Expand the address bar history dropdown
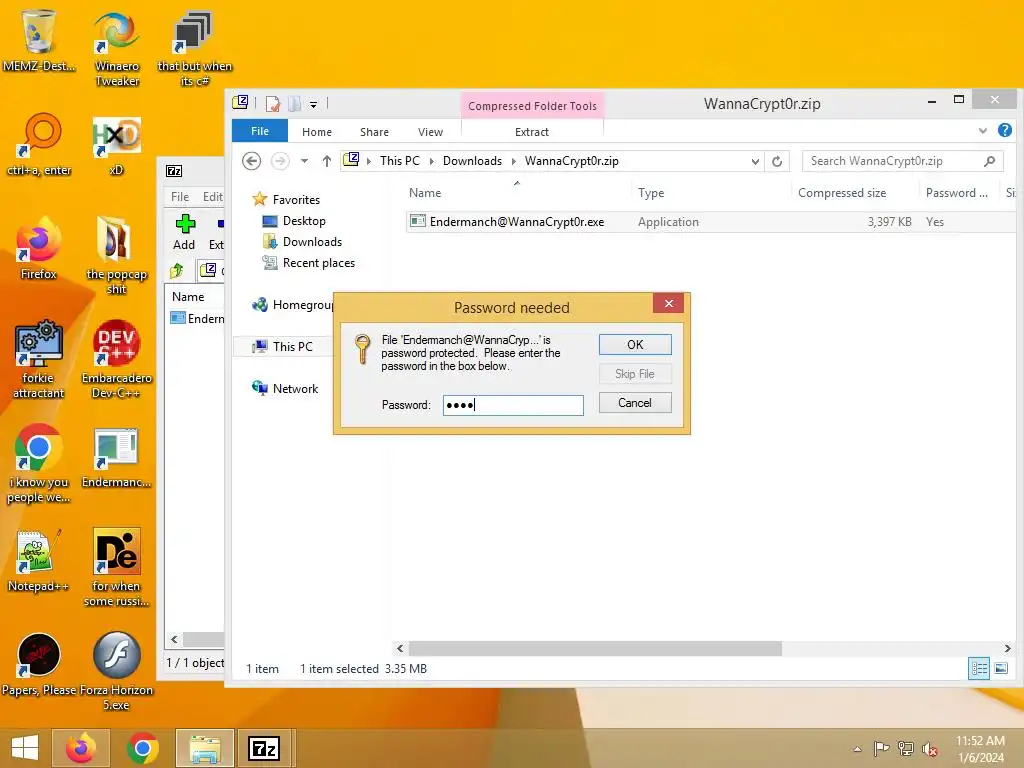The image size is (1024, 768). pyautogui.click(x=755, y=161)
